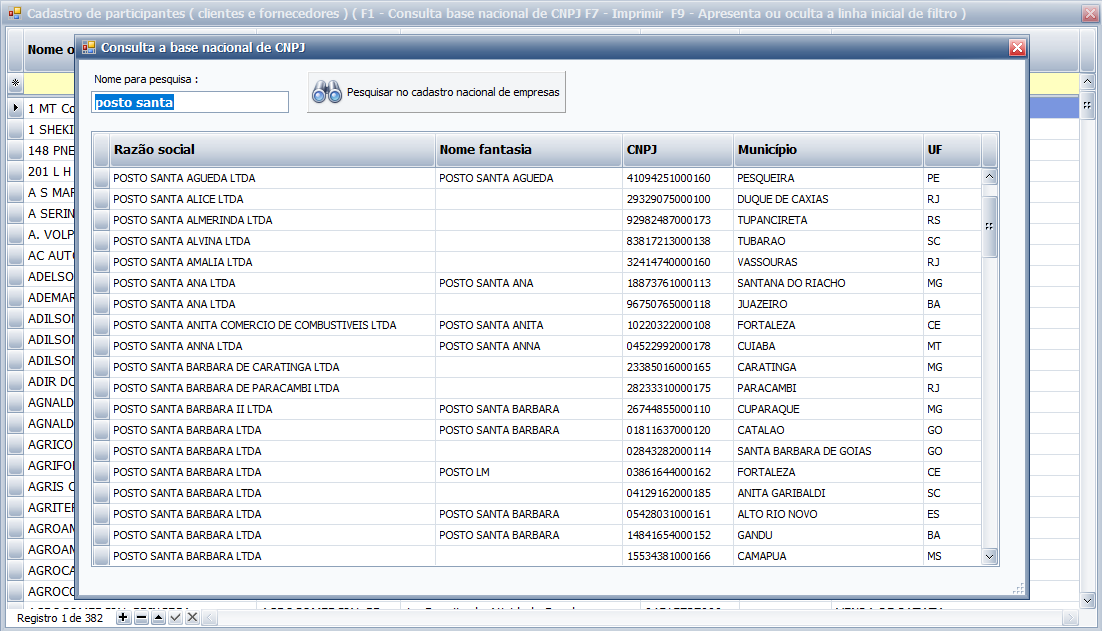Select the CUIABA municipality cell
The height and width of the screenshot is (631, 1102).
(x=828, y=346)
